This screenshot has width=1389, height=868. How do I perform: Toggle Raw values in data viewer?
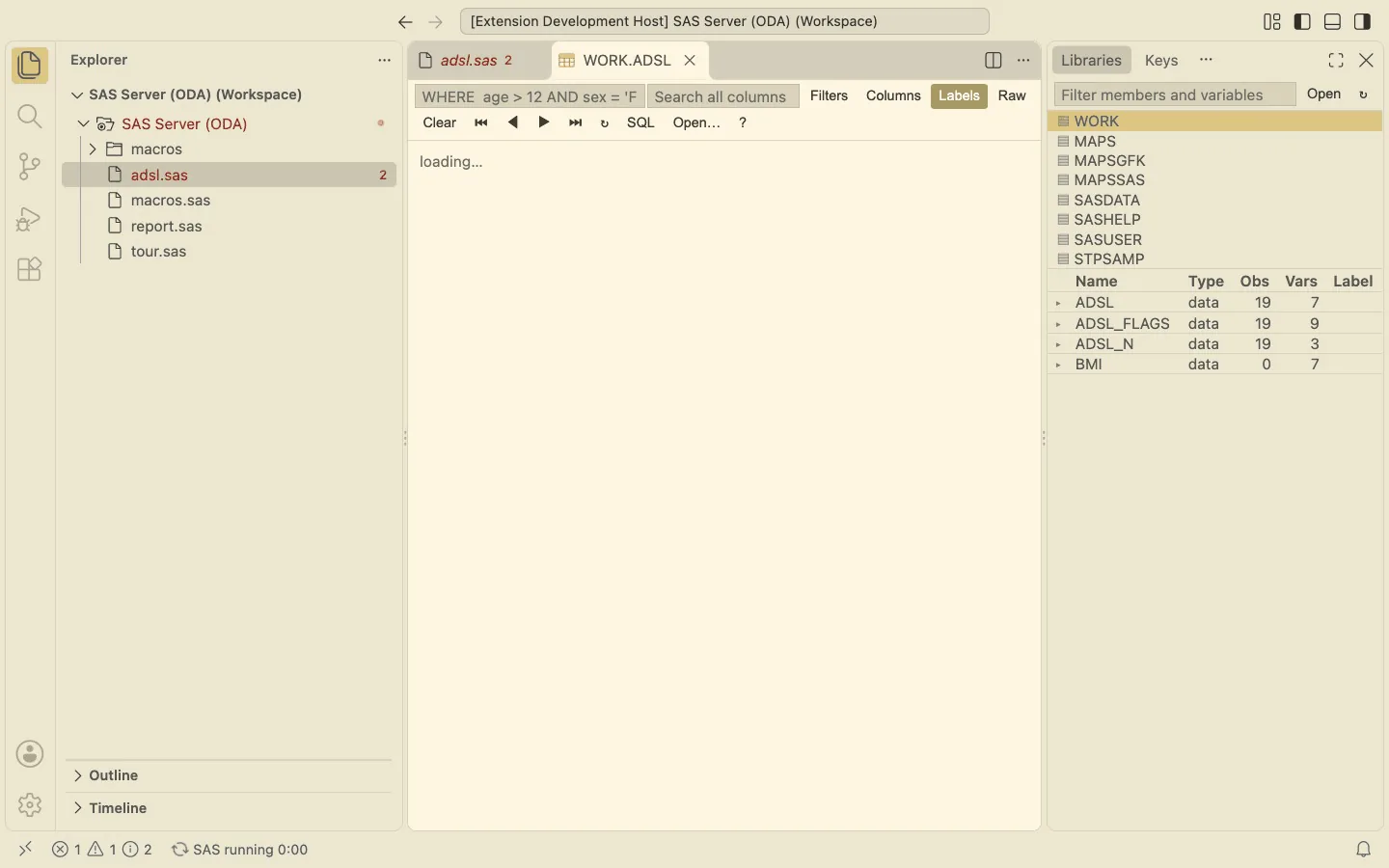1012,95
